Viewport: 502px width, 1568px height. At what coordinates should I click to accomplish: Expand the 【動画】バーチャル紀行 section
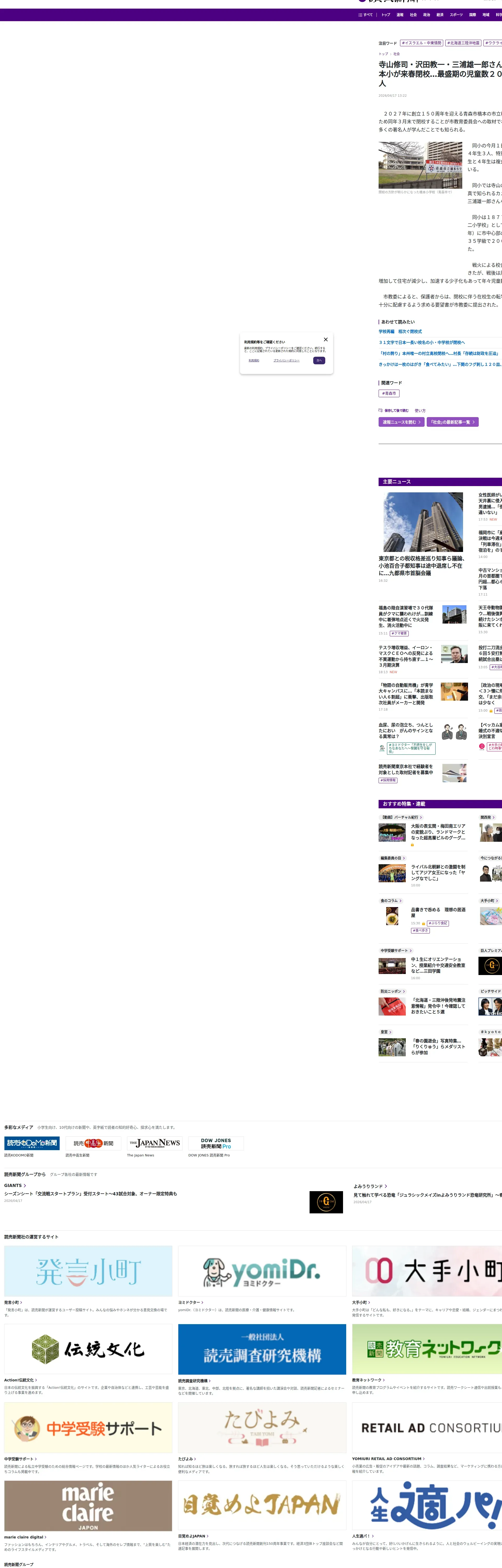click(x=400, y=817)
